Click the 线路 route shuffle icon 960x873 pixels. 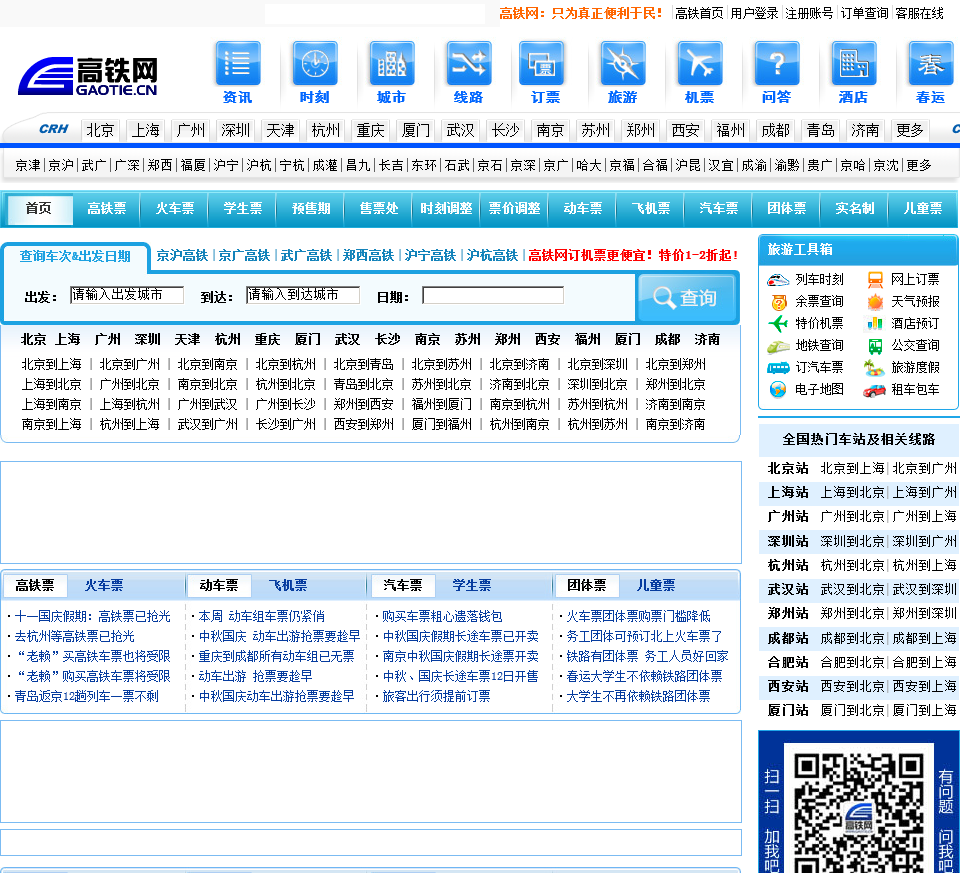coord(468,64)
